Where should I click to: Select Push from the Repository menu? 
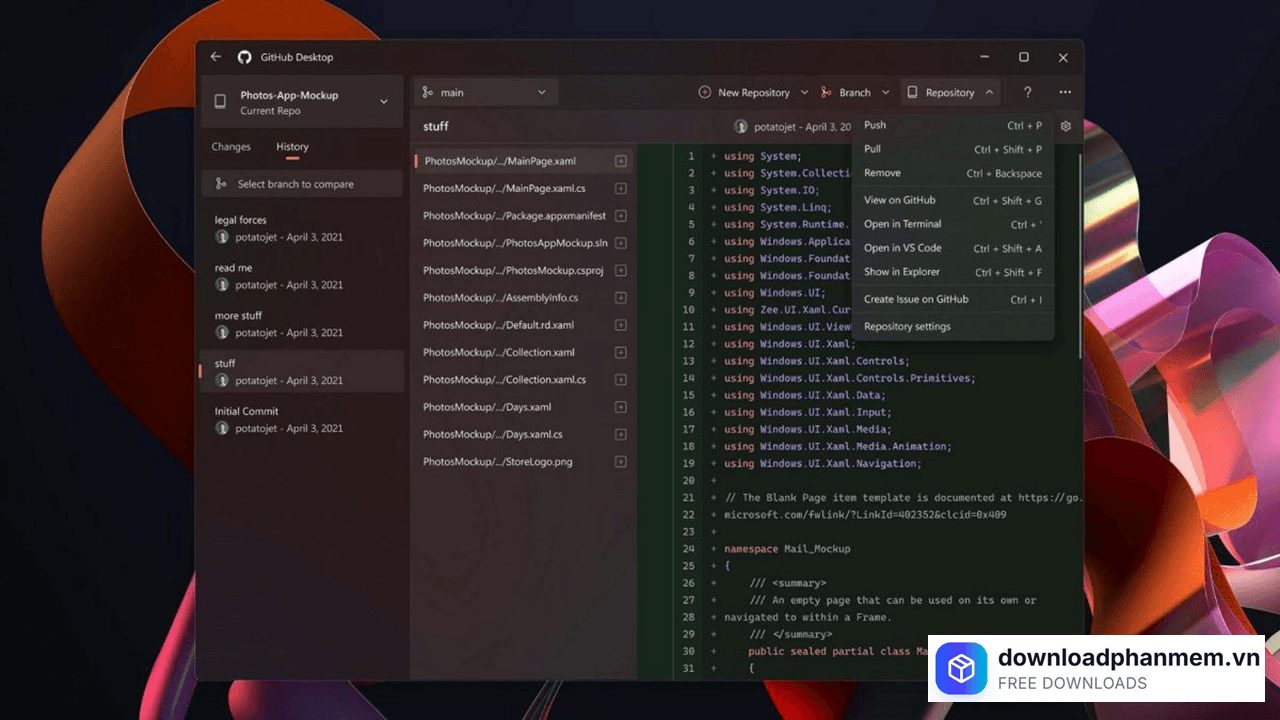pyautogui.click(x=874, y=125)
